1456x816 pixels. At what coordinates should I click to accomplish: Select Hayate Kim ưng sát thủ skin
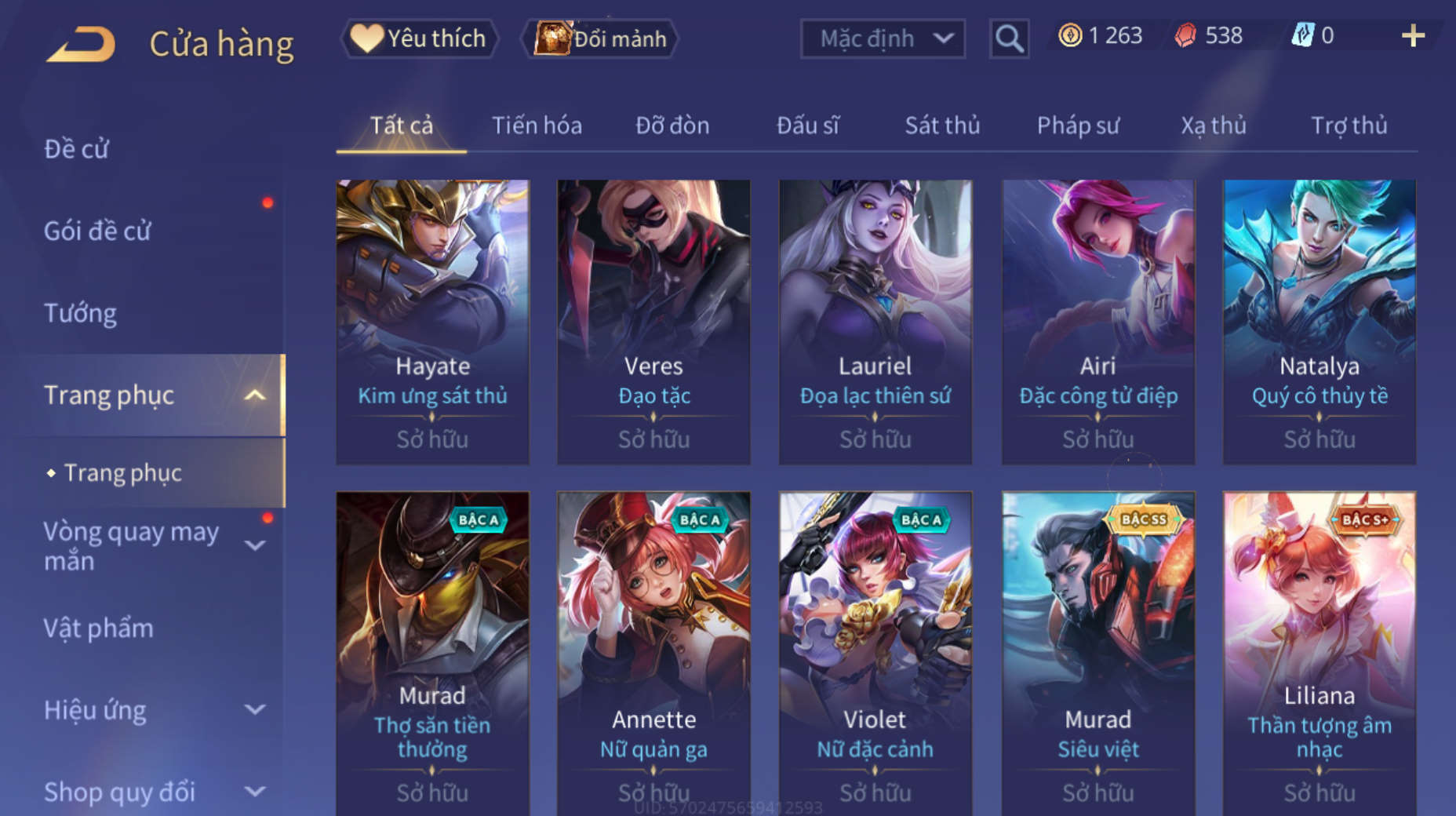point(432,322)
